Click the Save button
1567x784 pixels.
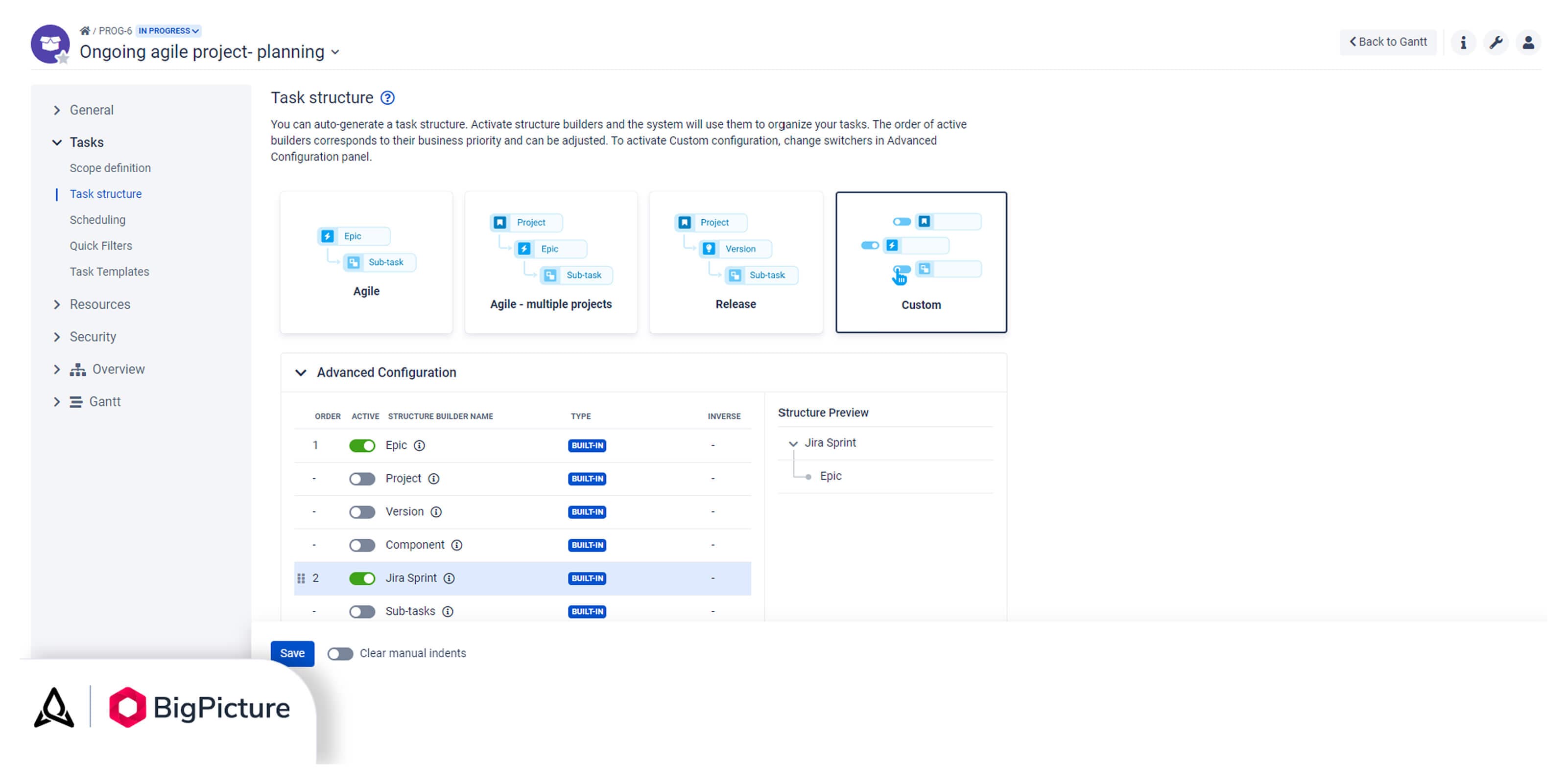(x=292, y=653)
